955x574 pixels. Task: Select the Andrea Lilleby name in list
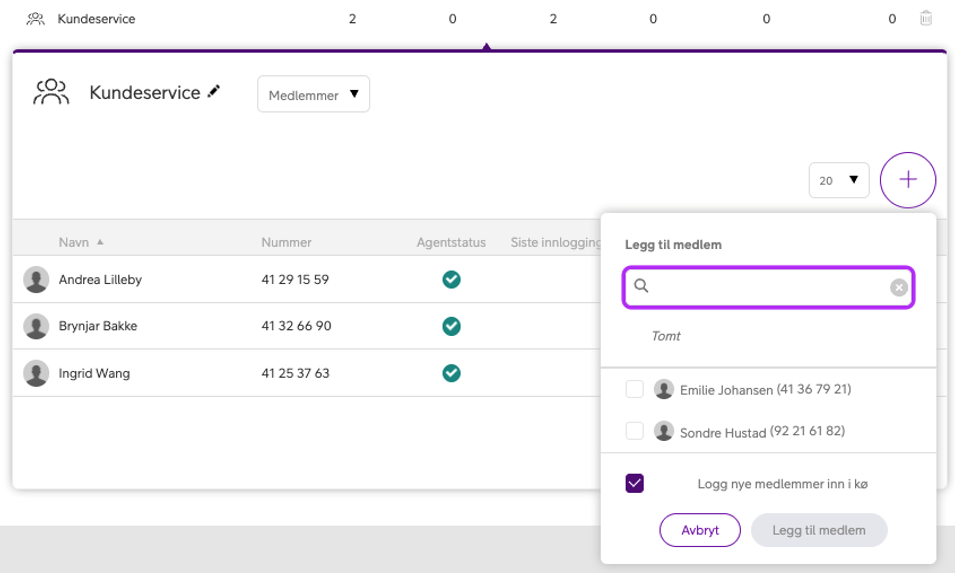tap(100, 280)
